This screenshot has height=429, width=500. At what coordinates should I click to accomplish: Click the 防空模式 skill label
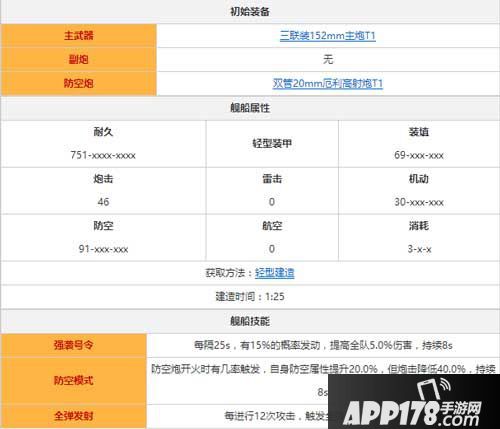tap(73, 381)
